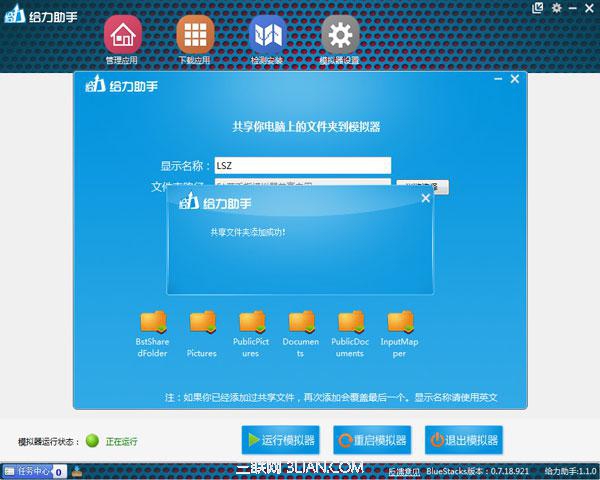Click the 给力助手 logo in main title bar
600x480 pixels.
tap(41, 15)
